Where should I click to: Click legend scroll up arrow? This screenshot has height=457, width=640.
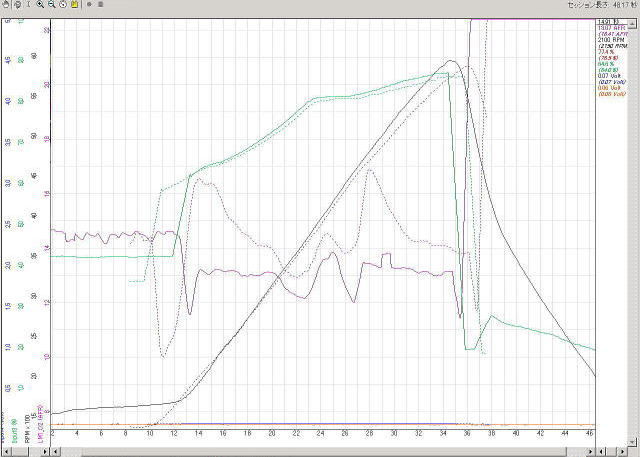tap(633, 22)
